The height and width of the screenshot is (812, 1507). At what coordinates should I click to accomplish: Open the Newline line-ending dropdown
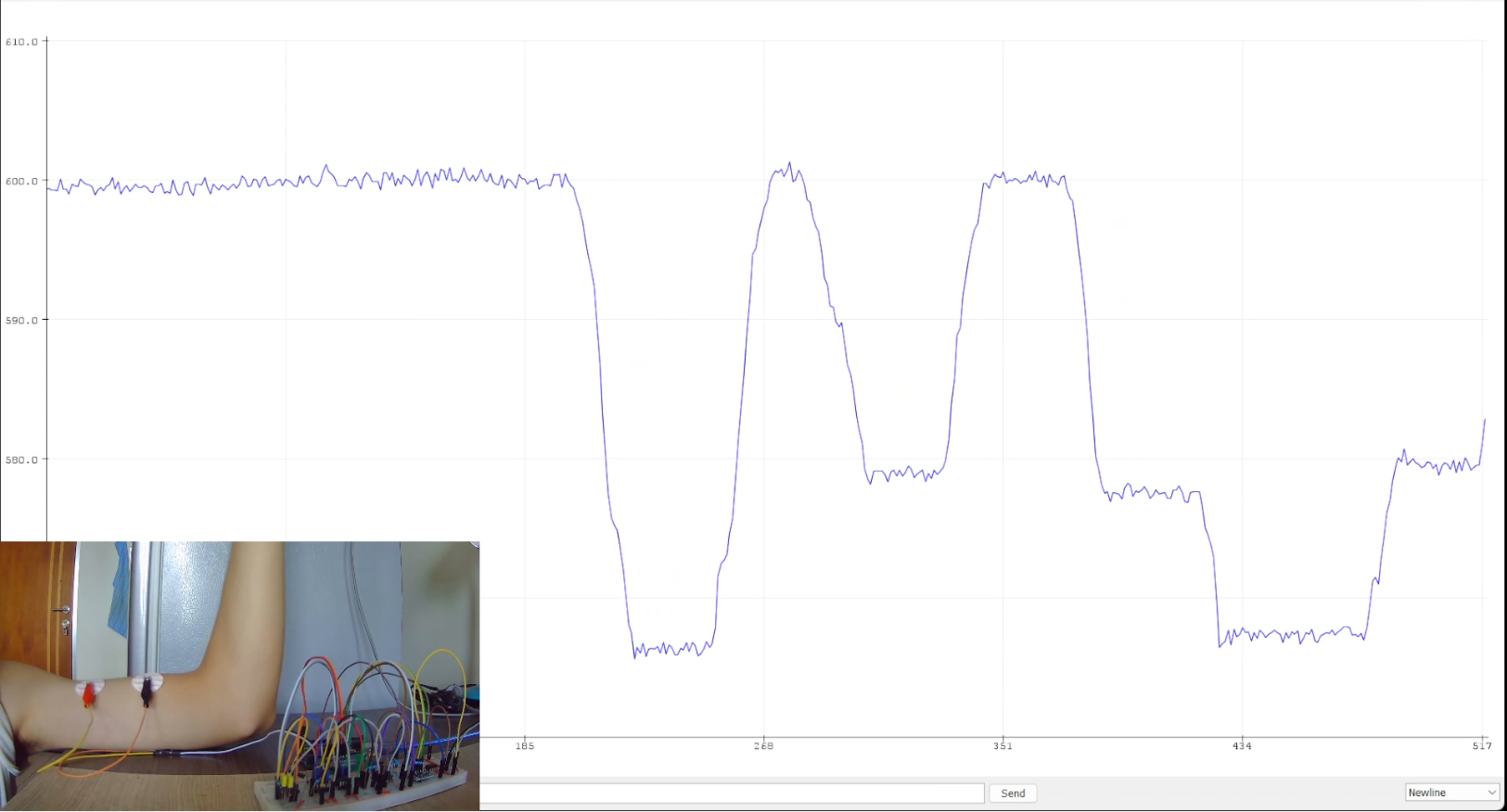click(x=1452, y=793)
